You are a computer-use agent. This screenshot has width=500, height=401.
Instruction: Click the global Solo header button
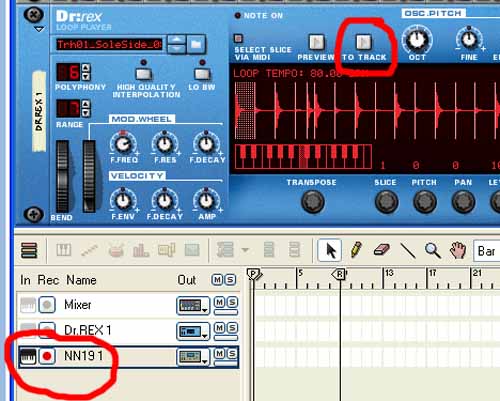230,280
